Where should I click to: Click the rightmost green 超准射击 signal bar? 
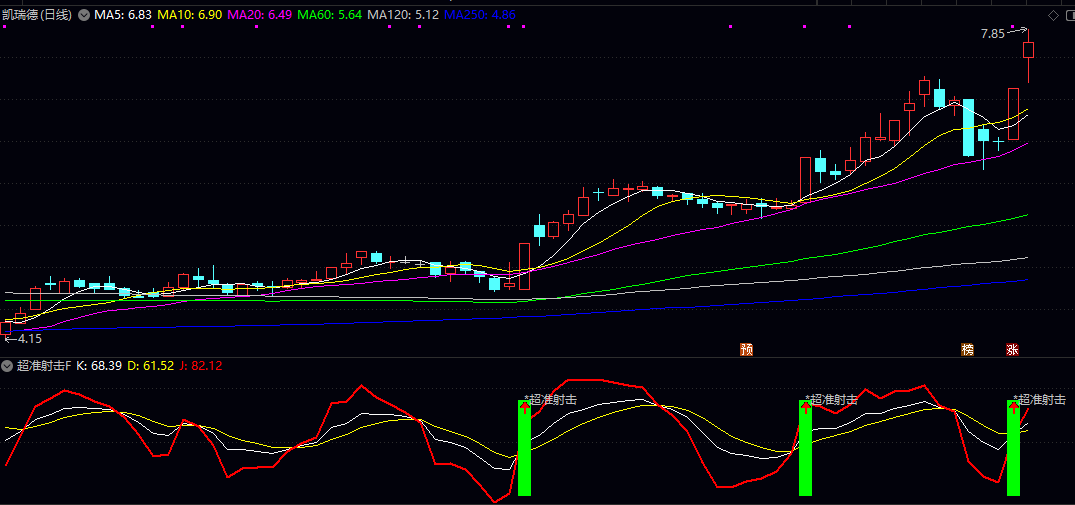[x=1013, y=448]
